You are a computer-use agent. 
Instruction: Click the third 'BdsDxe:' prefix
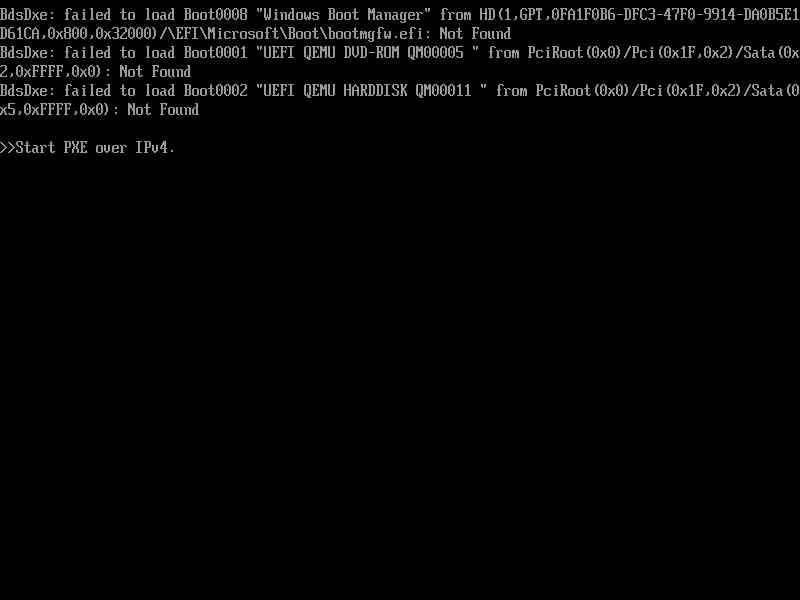click(x=28, y=91)
